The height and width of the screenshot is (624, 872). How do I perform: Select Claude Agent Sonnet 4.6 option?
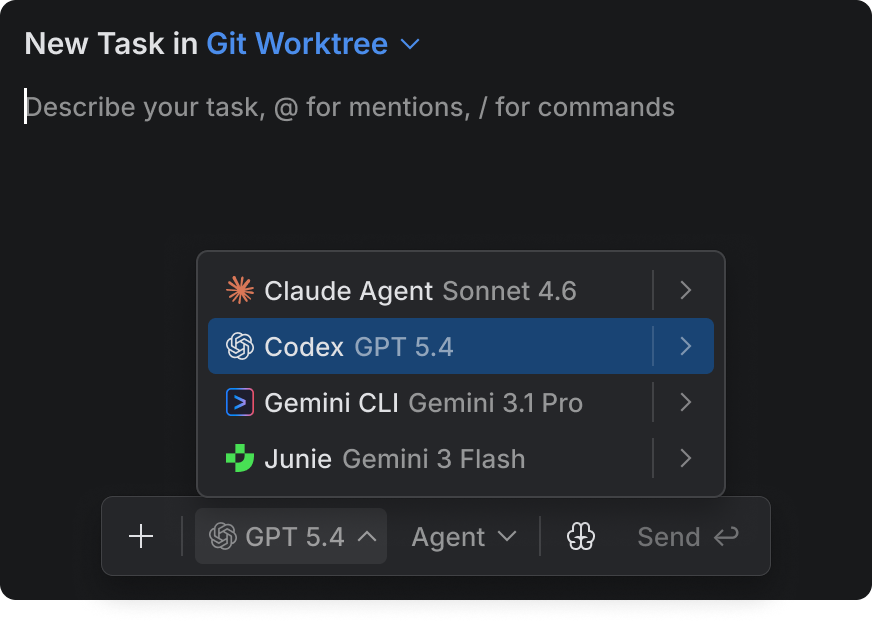[420, 291]
